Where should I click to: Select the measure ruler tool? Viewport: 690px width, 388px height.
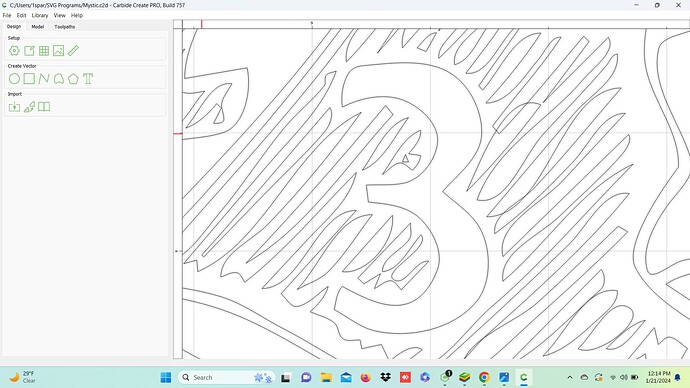pos(73,51)
